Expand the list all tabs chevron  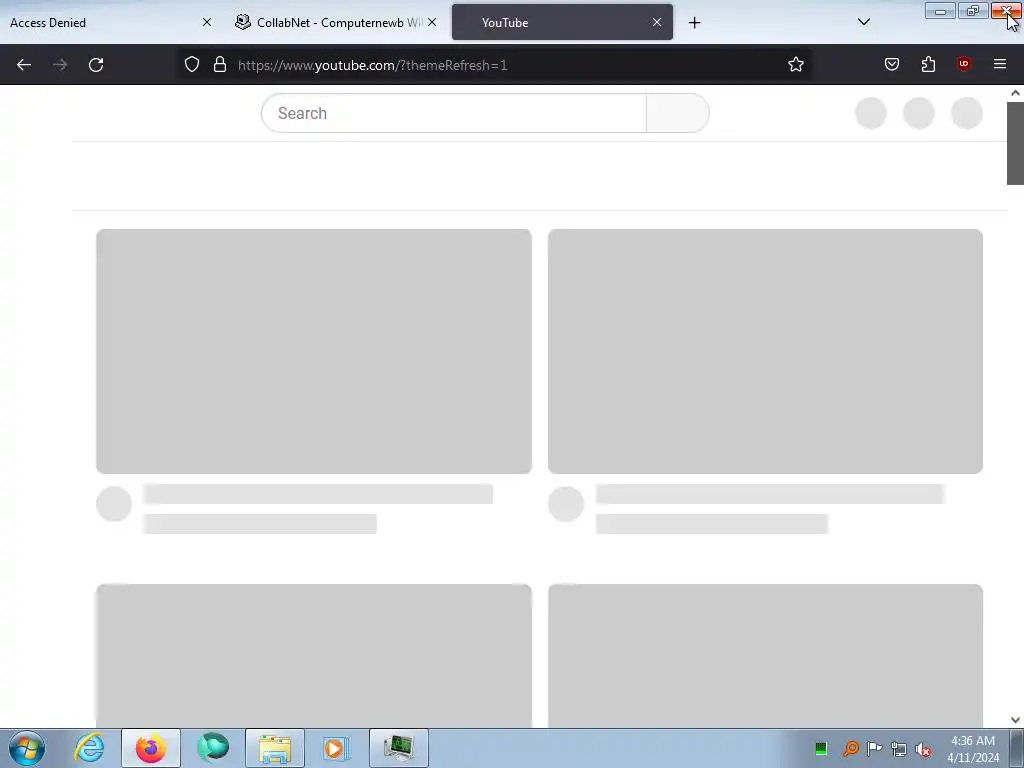863,22
